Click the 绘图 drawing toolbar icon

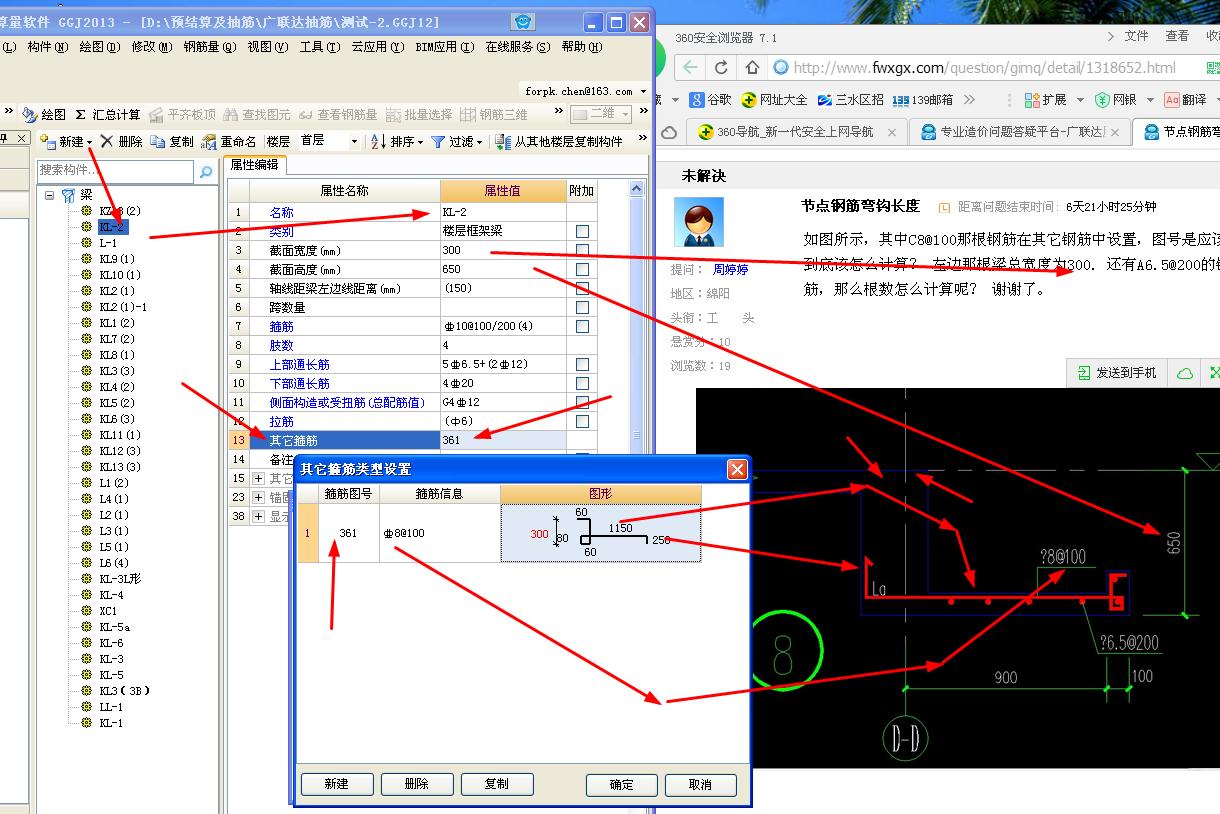coord(29,115)
